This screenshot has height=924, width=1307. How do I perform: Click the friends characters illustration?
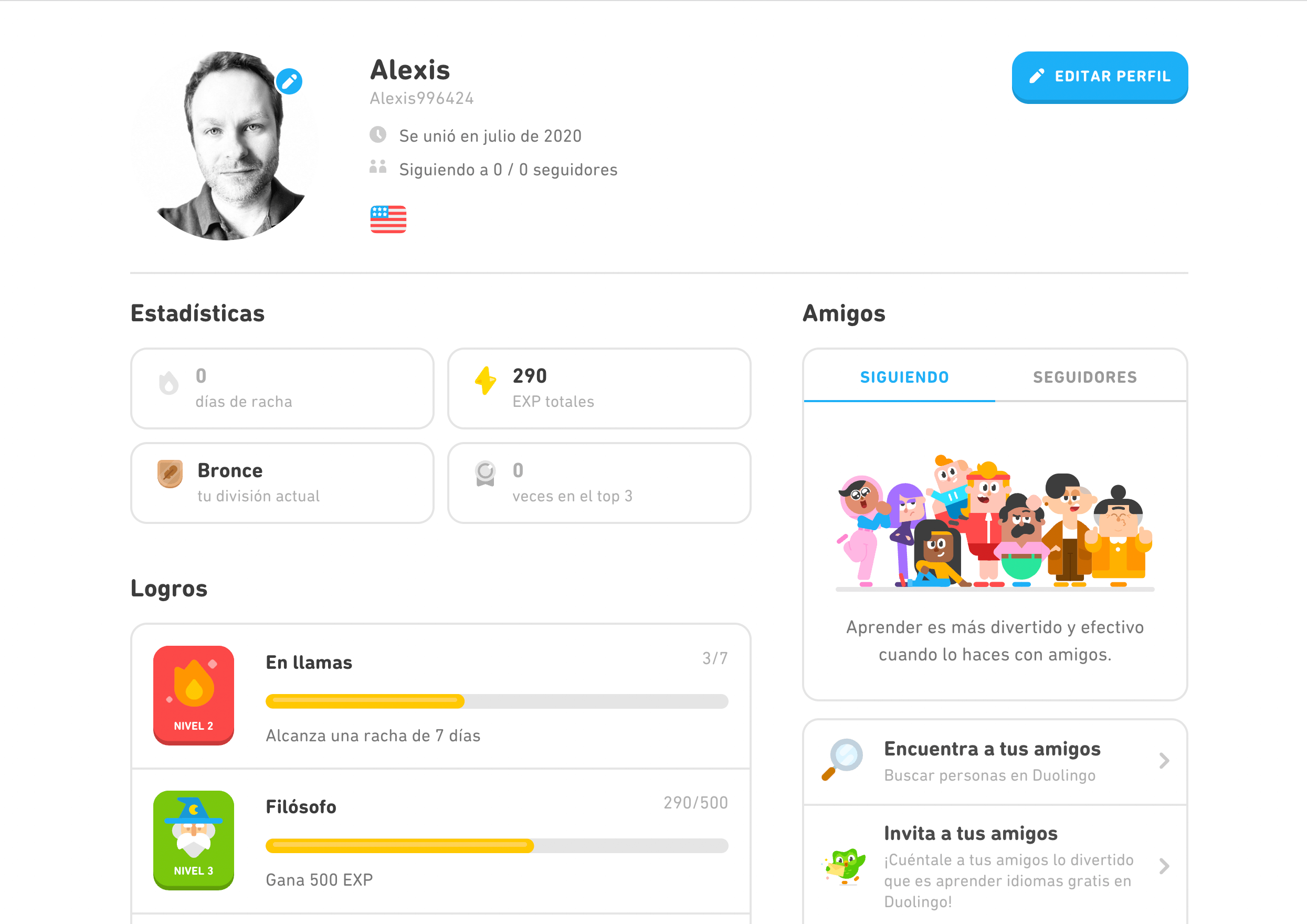tap(995, 521)
